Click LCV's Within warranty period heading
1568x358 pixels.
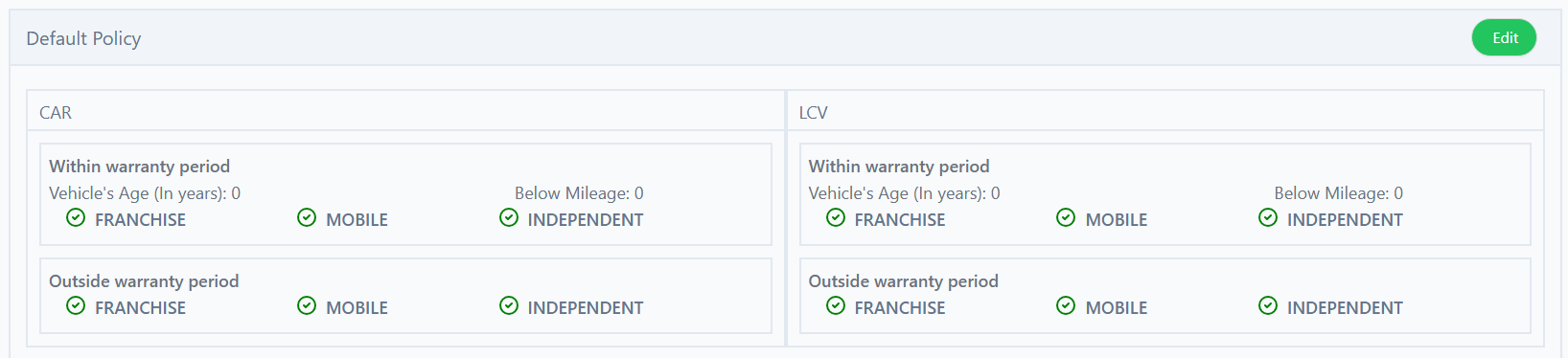pyautogui.click(x=899, y=167)
